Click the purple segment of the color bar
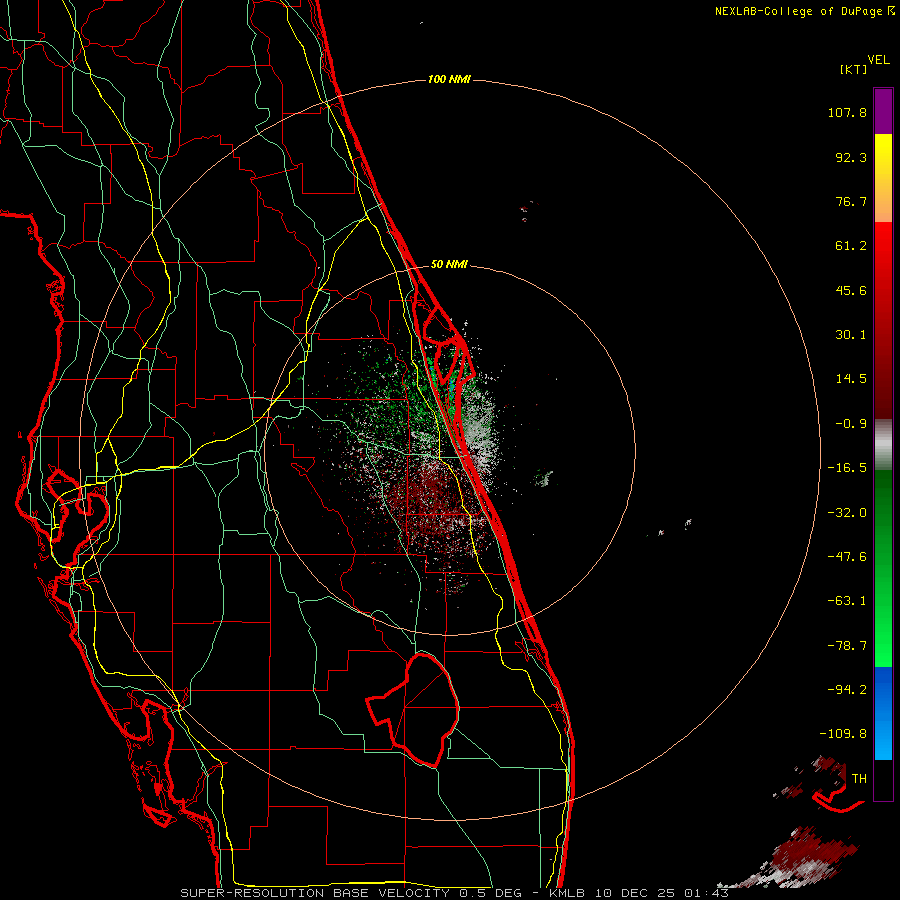The image size is (900, 900). click(x=883, y=111)
